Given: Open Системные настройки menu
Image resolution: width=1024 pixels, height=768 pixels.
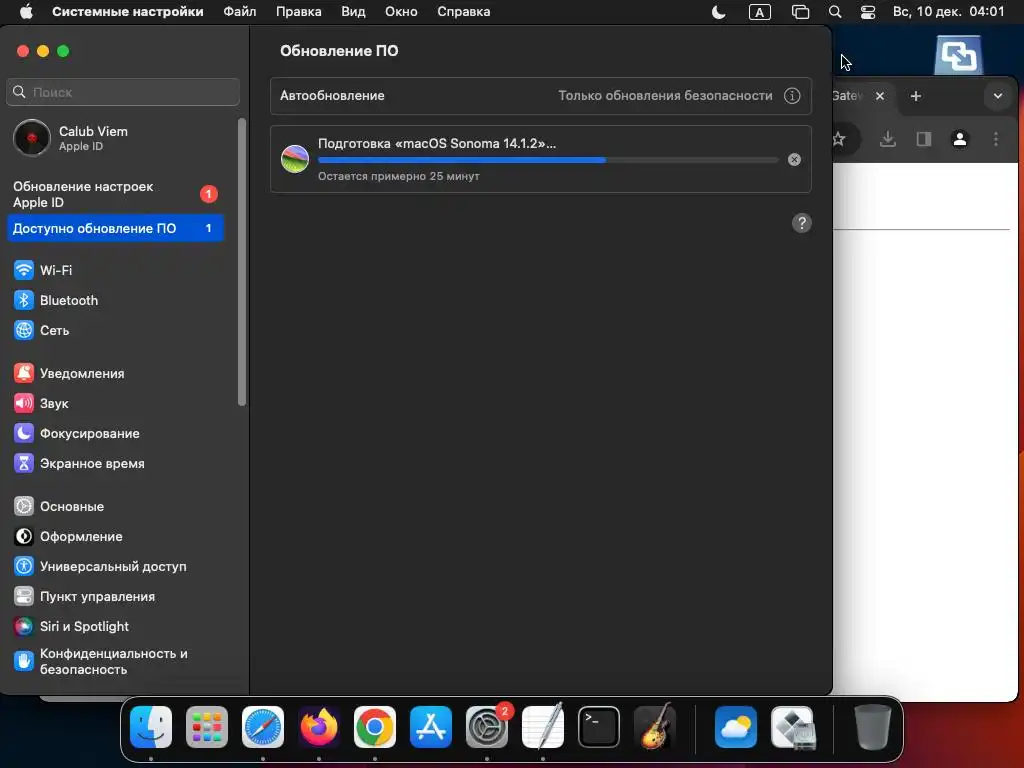Looking at the screenshot, I should click(127, 12).
